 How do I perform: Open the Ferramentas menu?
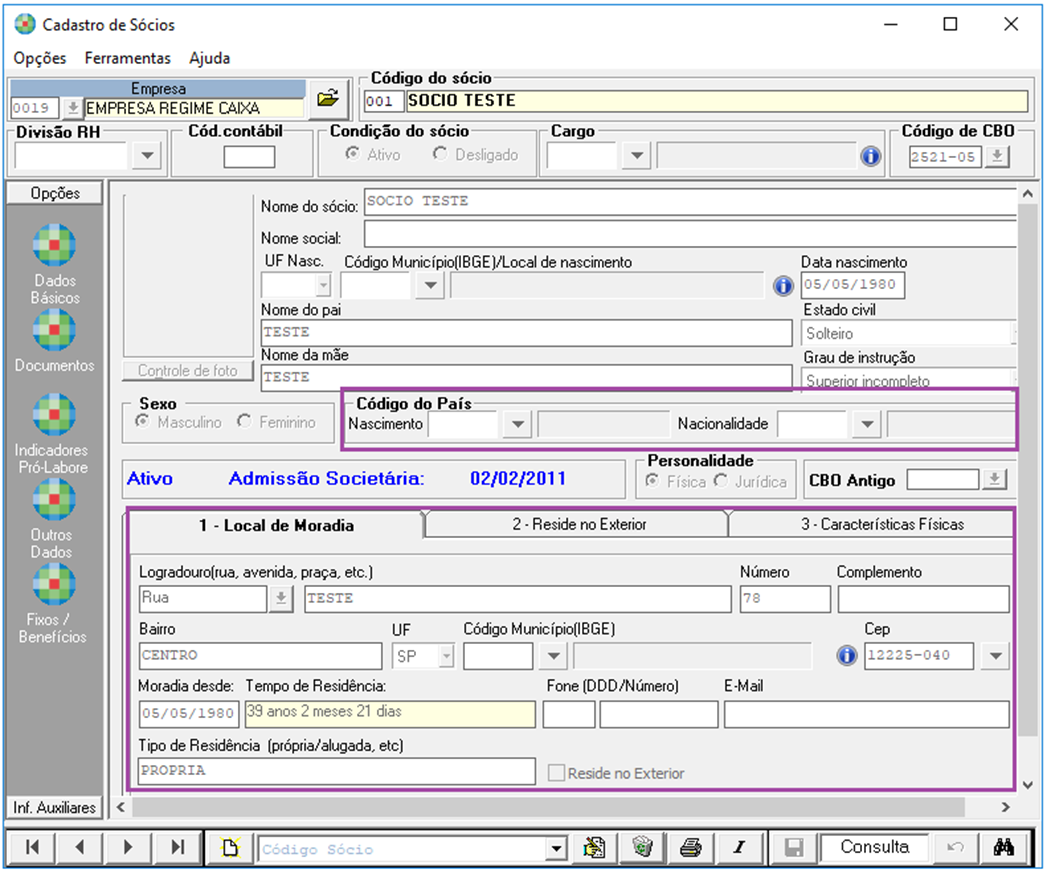[x=128, y=58]
